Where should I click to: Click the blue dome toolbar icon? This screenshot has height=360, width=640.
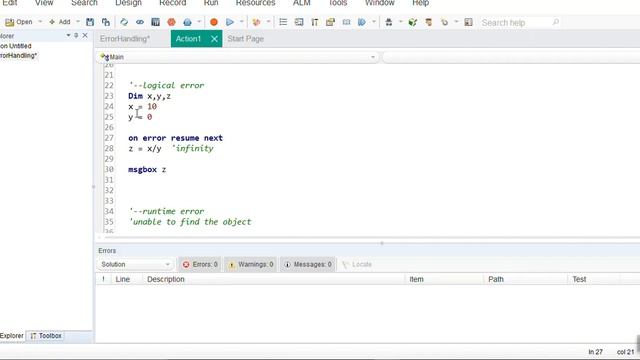pos(187,22)
